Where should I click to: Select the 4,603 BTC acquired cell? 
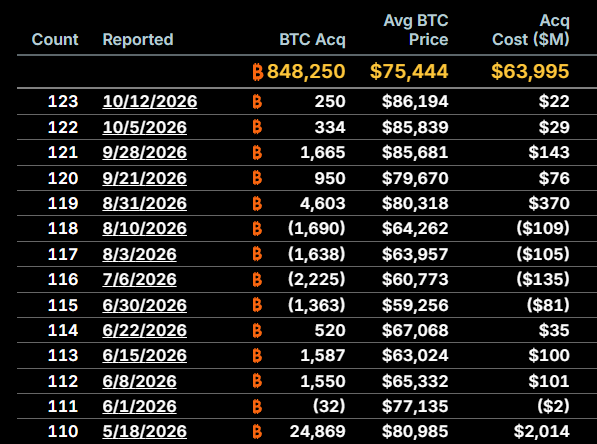323,203
